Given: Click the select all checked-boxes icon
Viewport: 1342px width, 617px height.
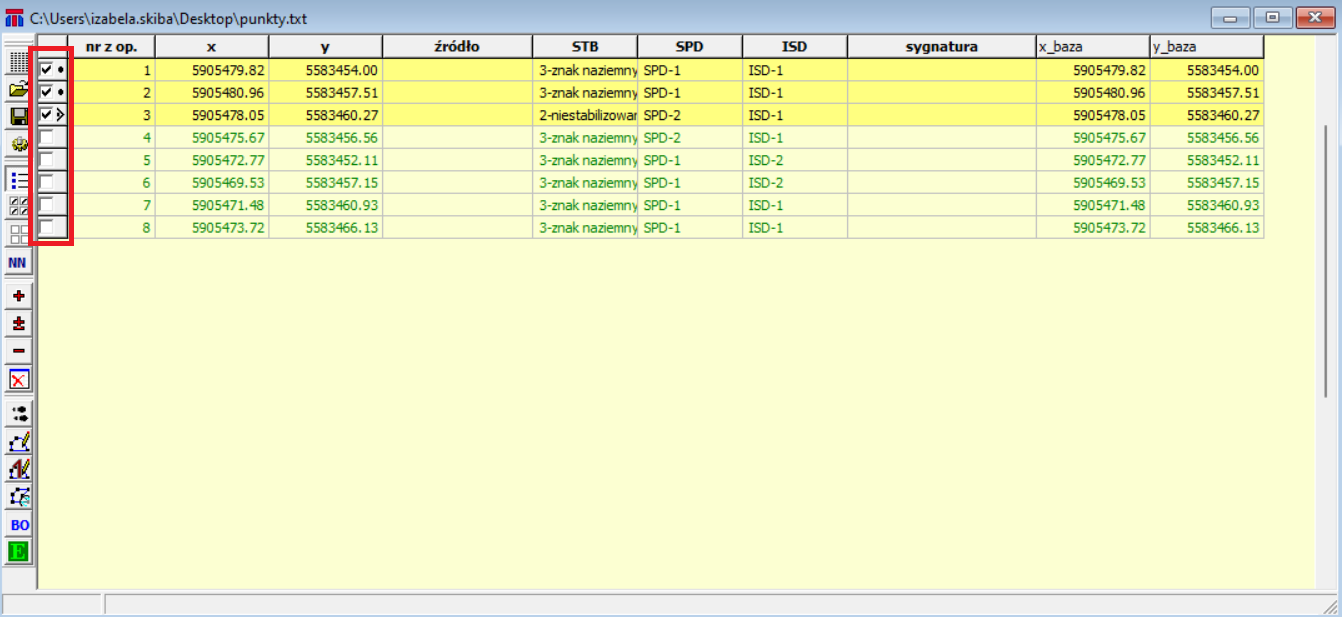Looking at the screenshot, I should [18, 207].
